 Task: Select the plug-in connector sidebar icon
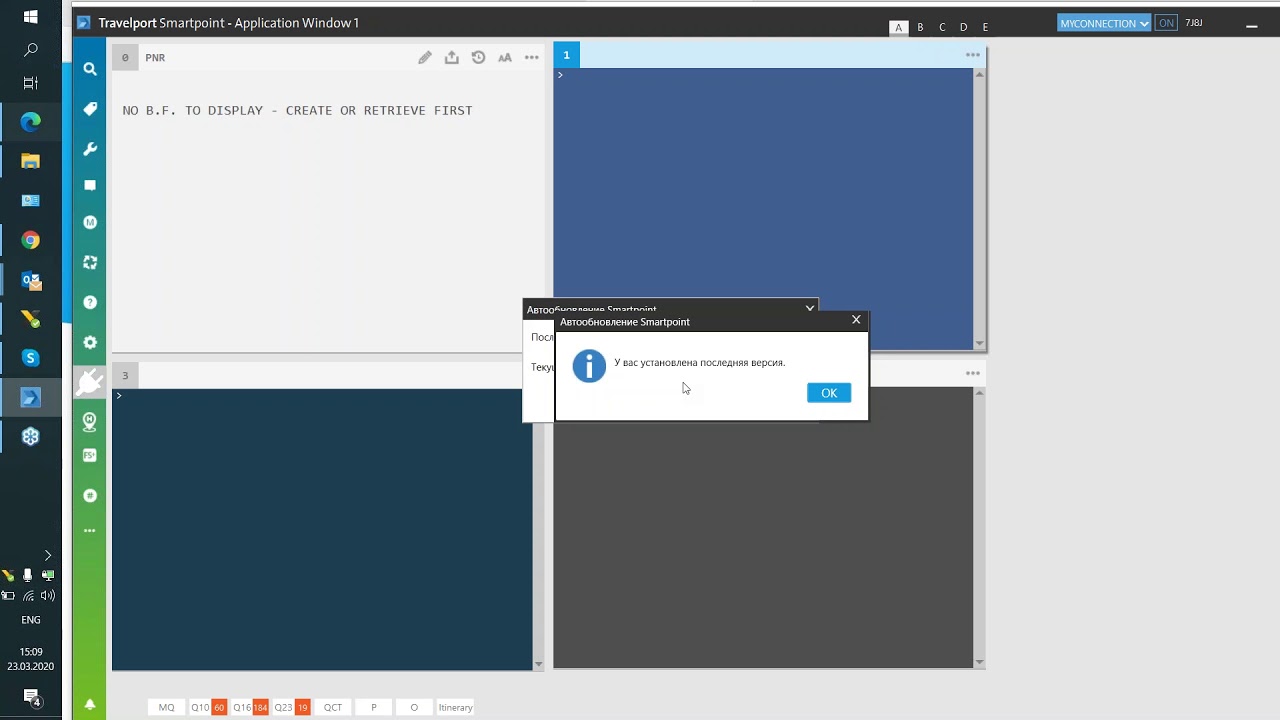coord(89,382)
